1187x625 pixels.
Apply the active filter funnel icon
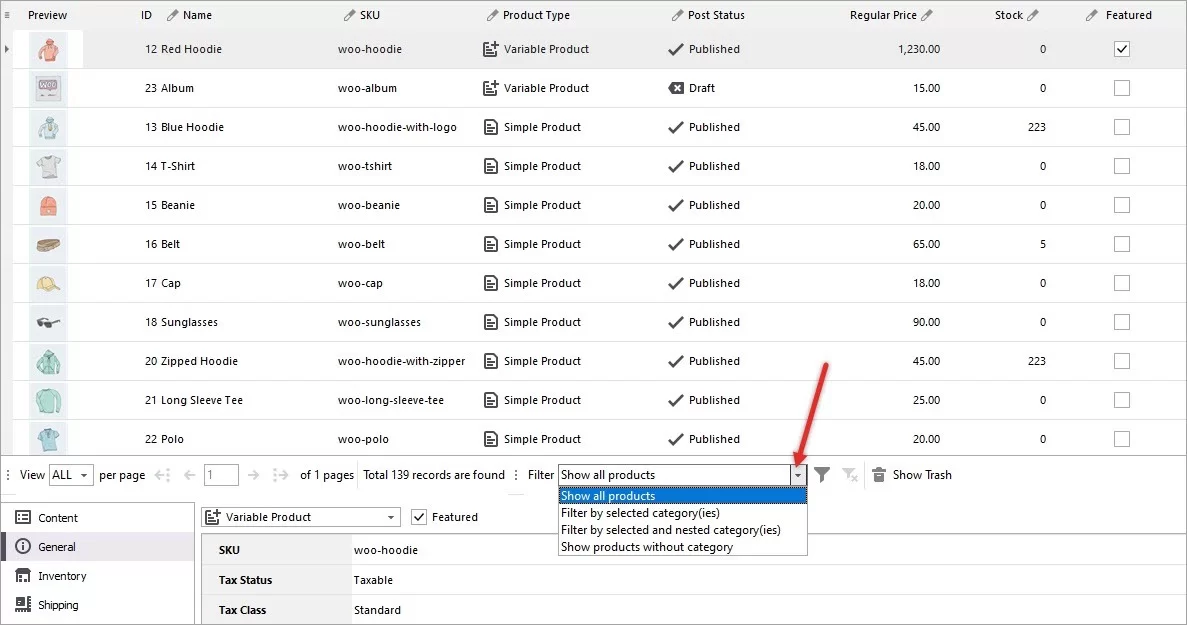(x=822, y=474)
